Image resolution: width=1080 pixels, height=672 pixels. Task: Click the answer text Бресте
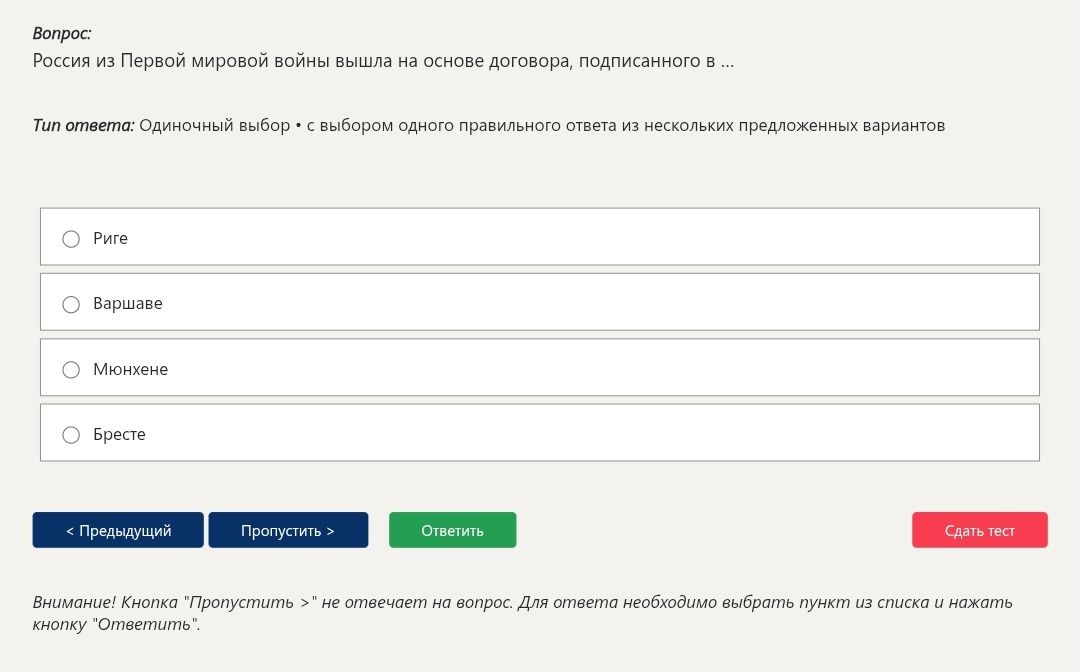(x=119, y=434)
